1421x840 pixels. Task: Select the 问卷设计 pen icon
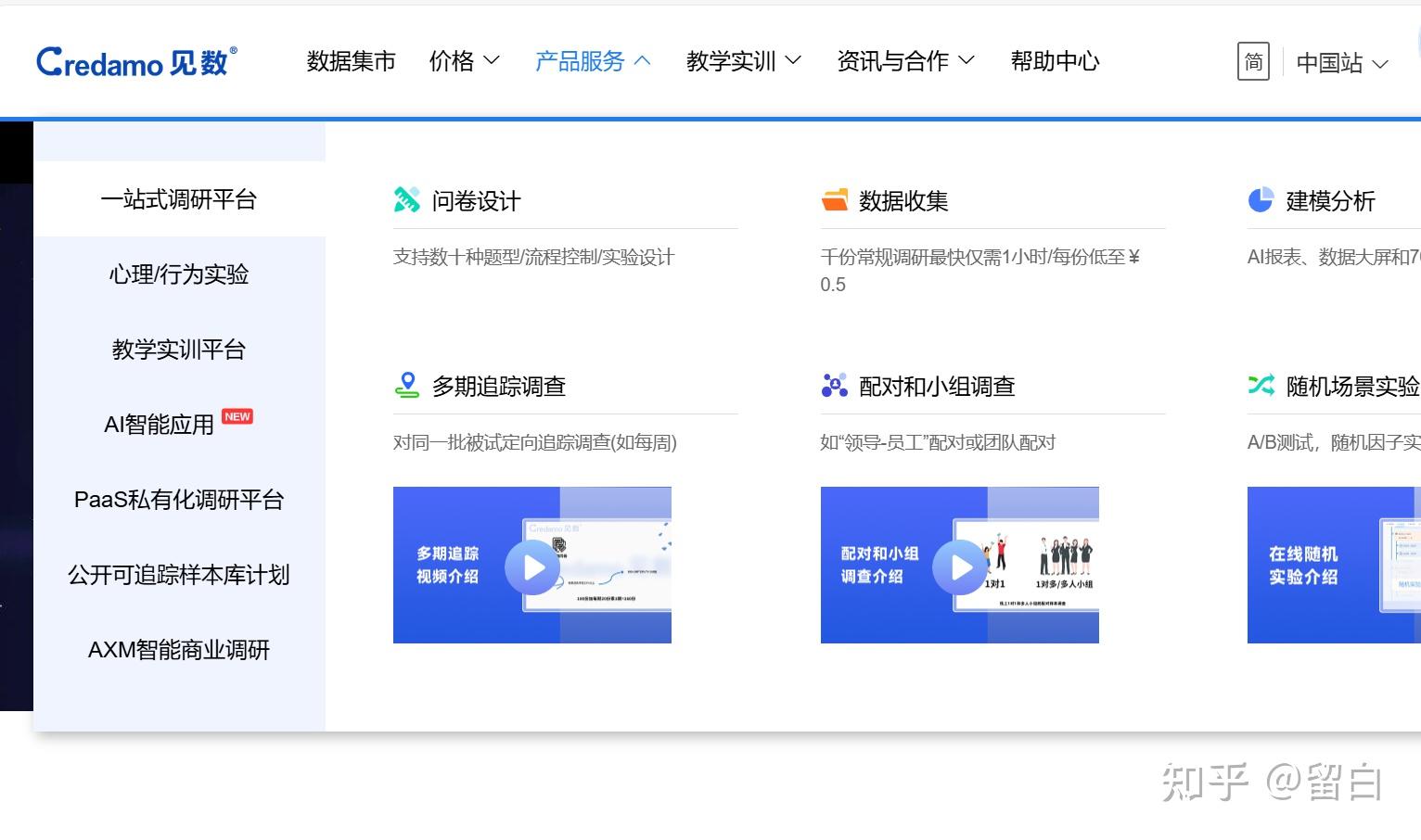pos(406,198)
